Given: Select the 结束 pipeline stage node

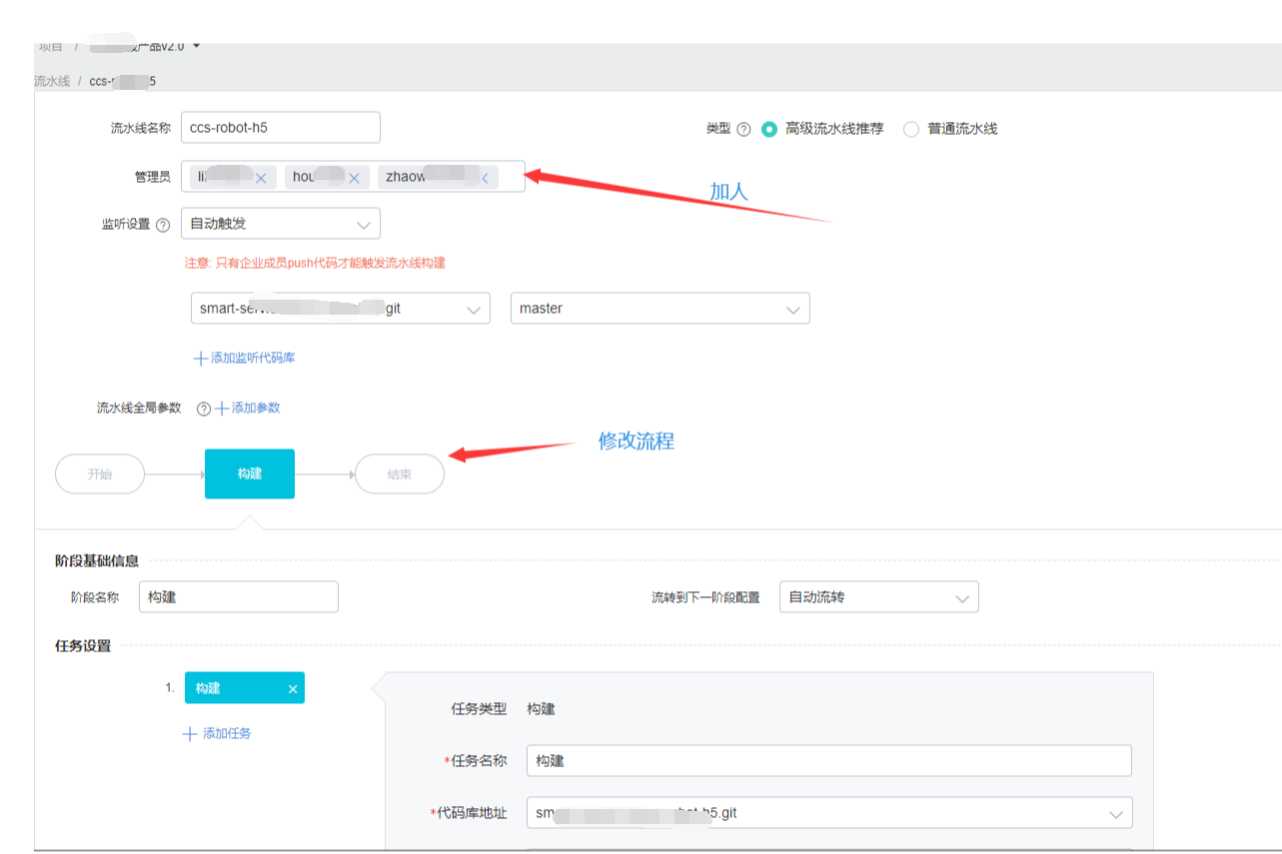Looking at the screenshot, I should [400, 474].
